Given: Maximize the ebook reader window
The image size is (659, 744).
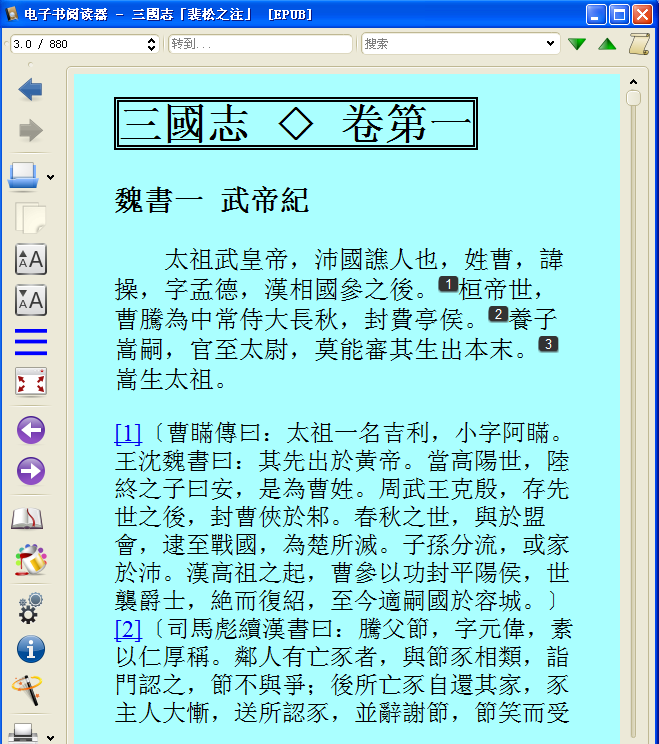Looking at the screenshot, I should 619,14.
